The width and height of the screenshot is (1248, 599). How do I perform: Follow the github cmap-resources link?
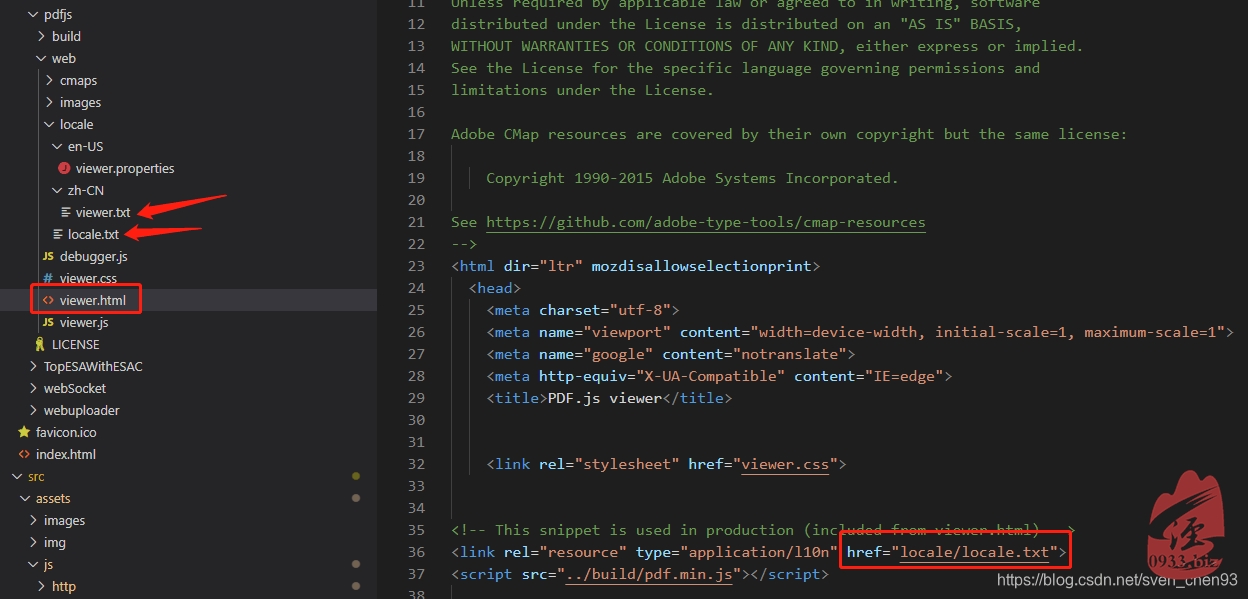point(706,222)
